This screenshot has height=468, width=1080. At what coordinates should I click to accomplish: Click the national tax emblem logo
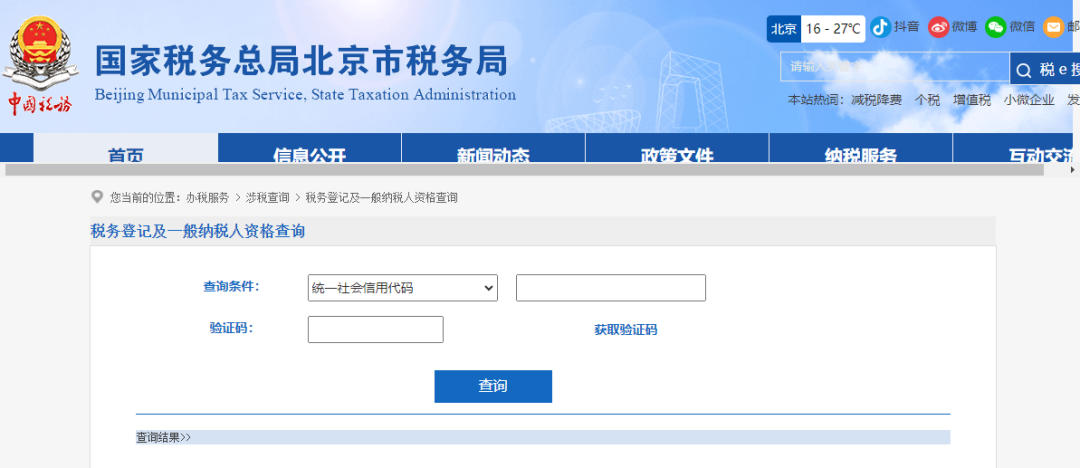pyautogui.click(x=40, y=55)
